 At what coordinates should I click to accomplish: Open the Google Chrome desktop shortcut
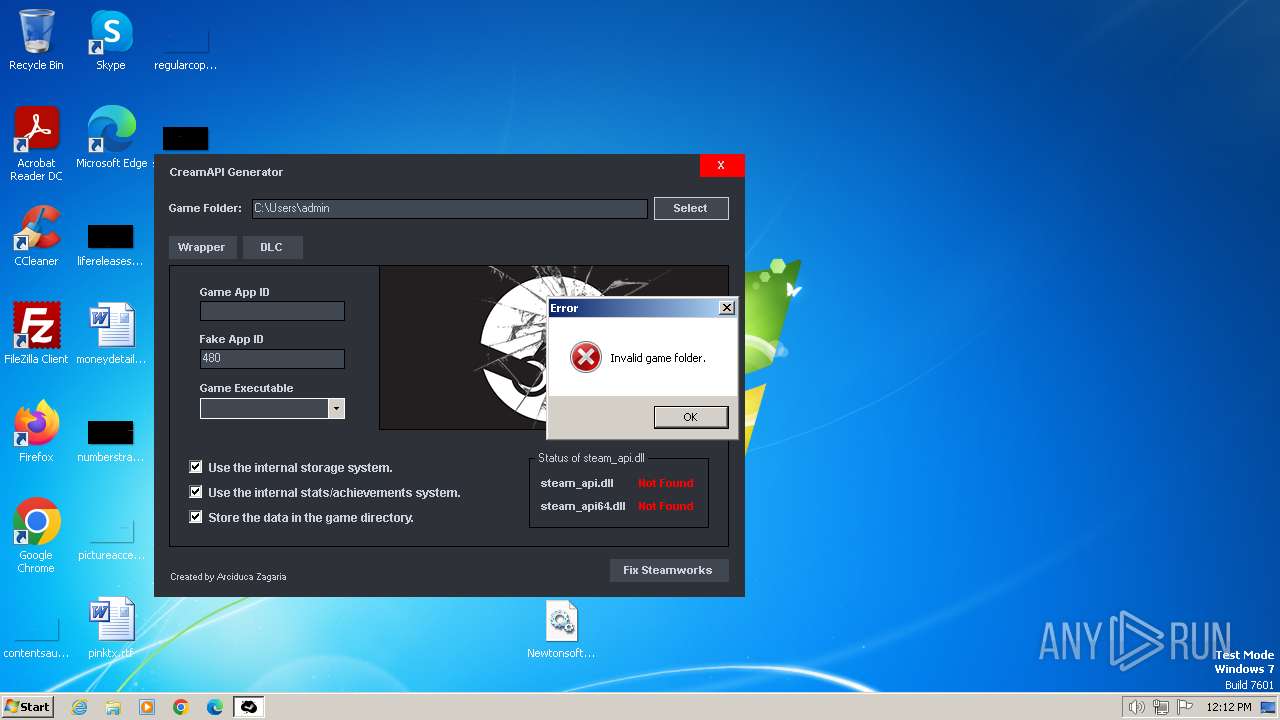tap(36, 536)
